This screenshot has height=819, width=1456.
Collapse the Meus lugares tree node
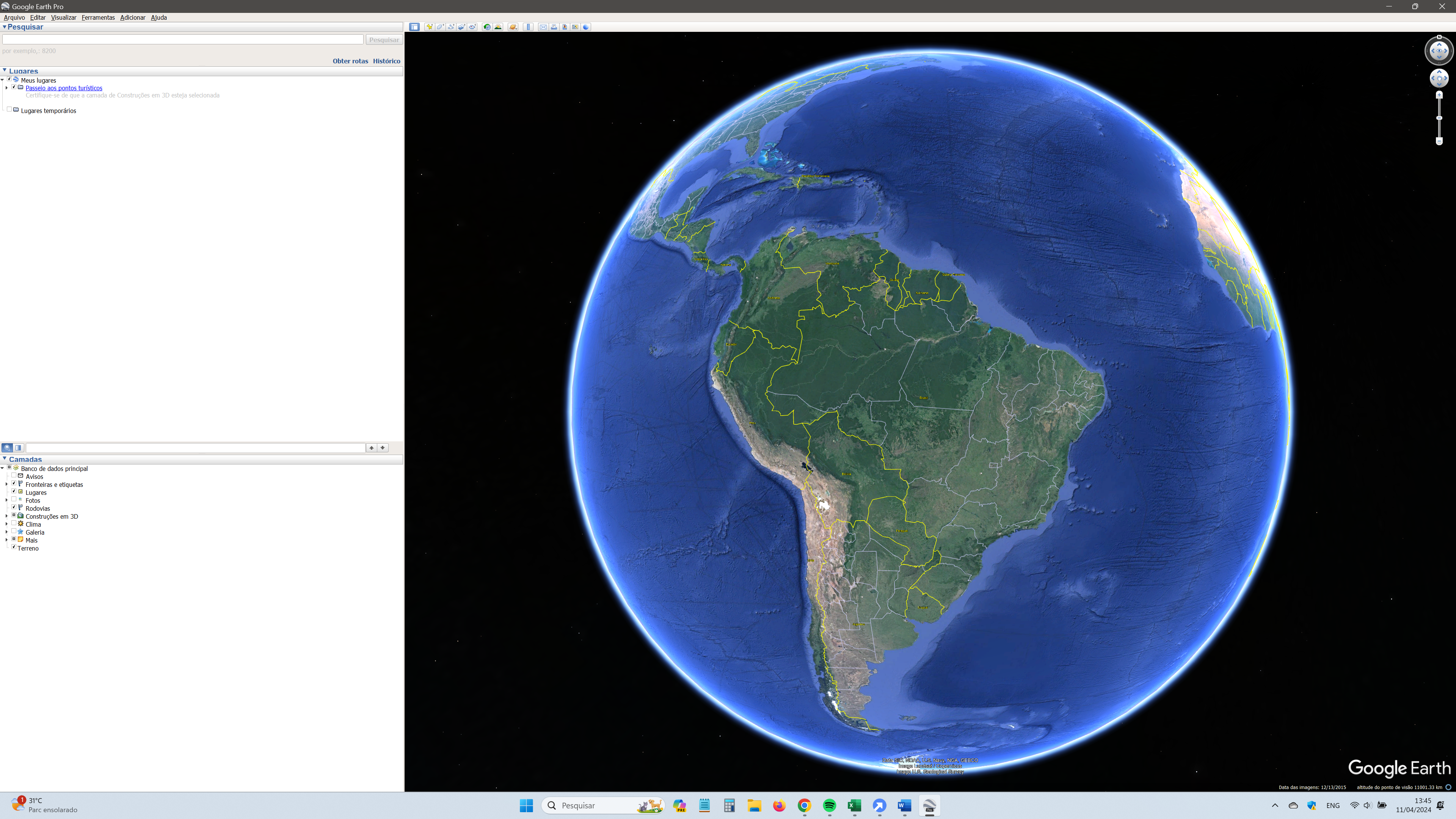click(2, 80)
